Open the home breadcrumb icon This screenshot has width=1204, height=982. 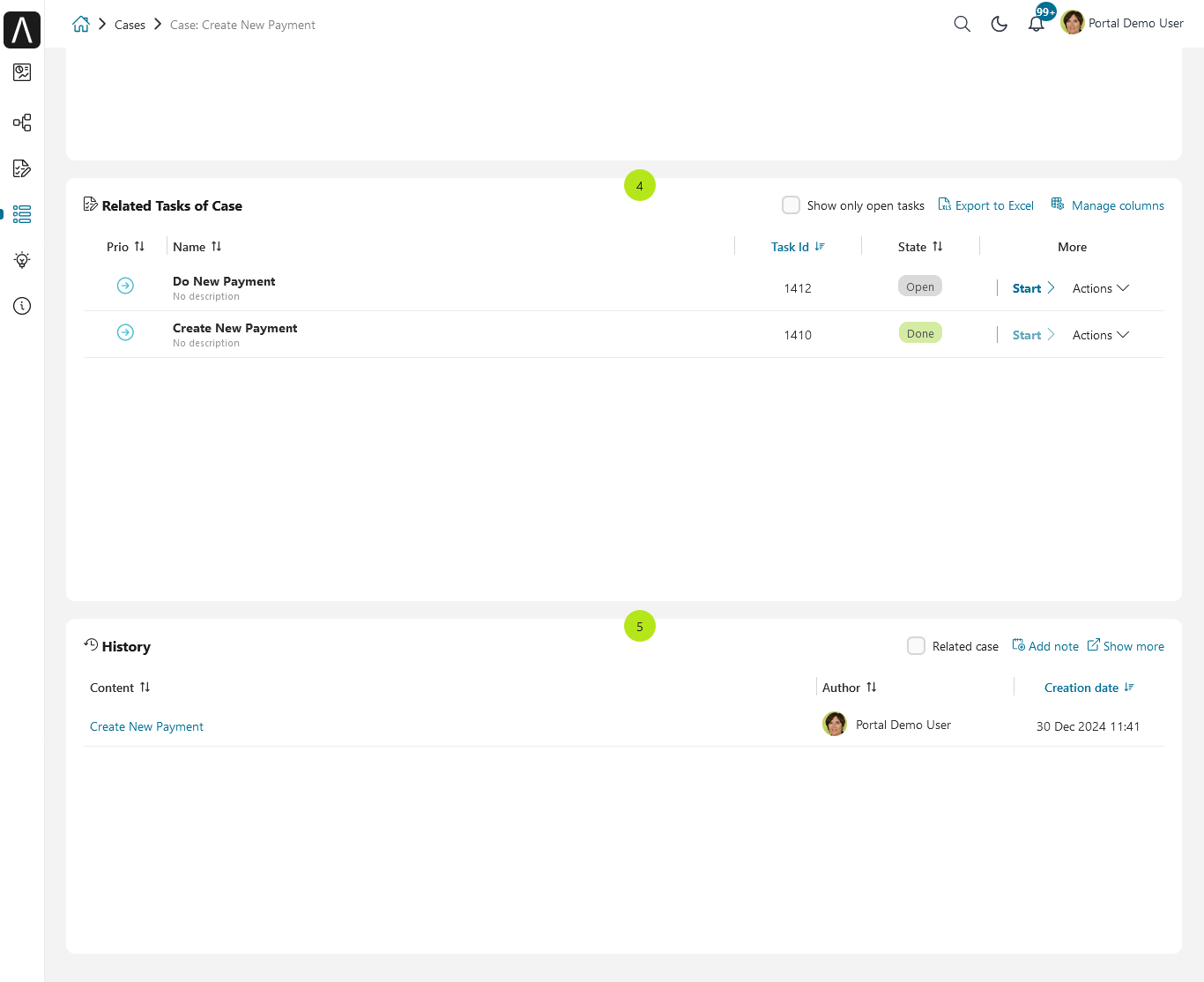(x=81, y=25)
